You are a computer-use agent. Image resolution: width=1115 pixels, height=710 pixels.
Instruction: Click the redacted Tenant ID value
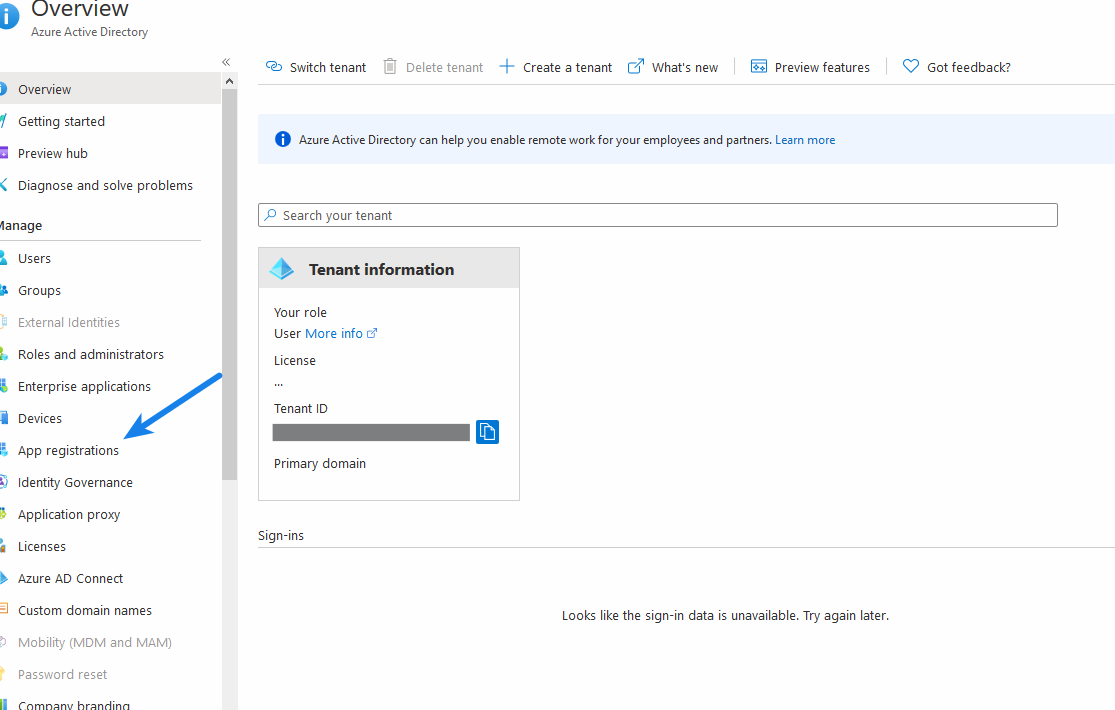(371, 432)
